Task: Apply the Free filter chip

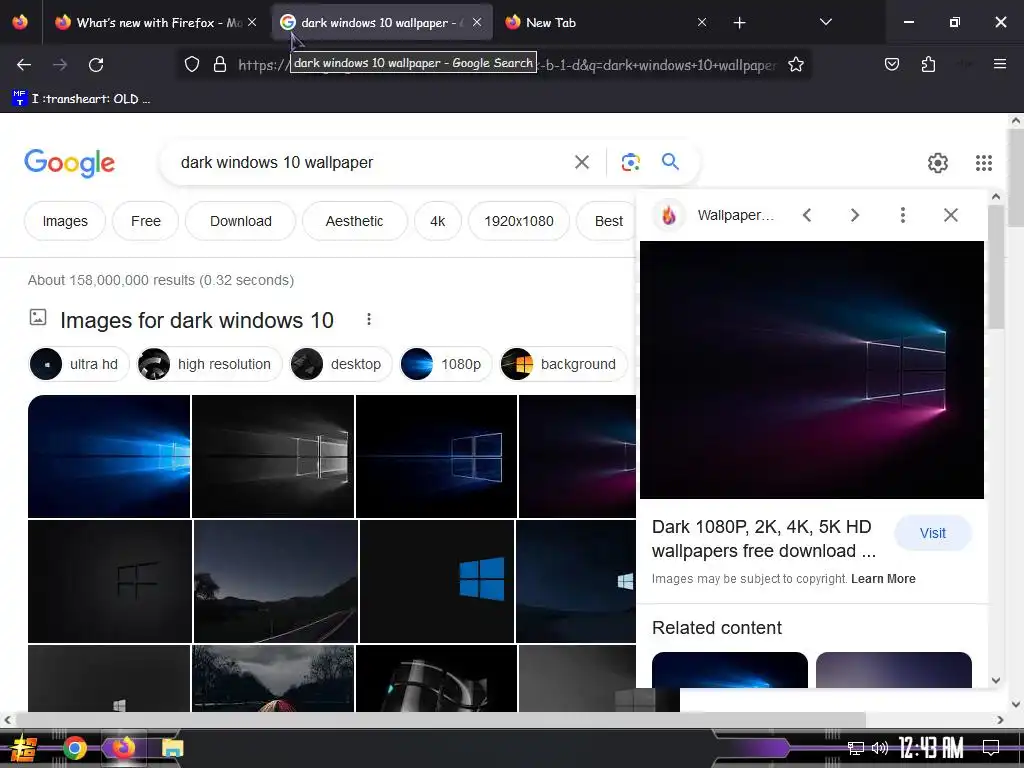Action: [x=146, y=221]
